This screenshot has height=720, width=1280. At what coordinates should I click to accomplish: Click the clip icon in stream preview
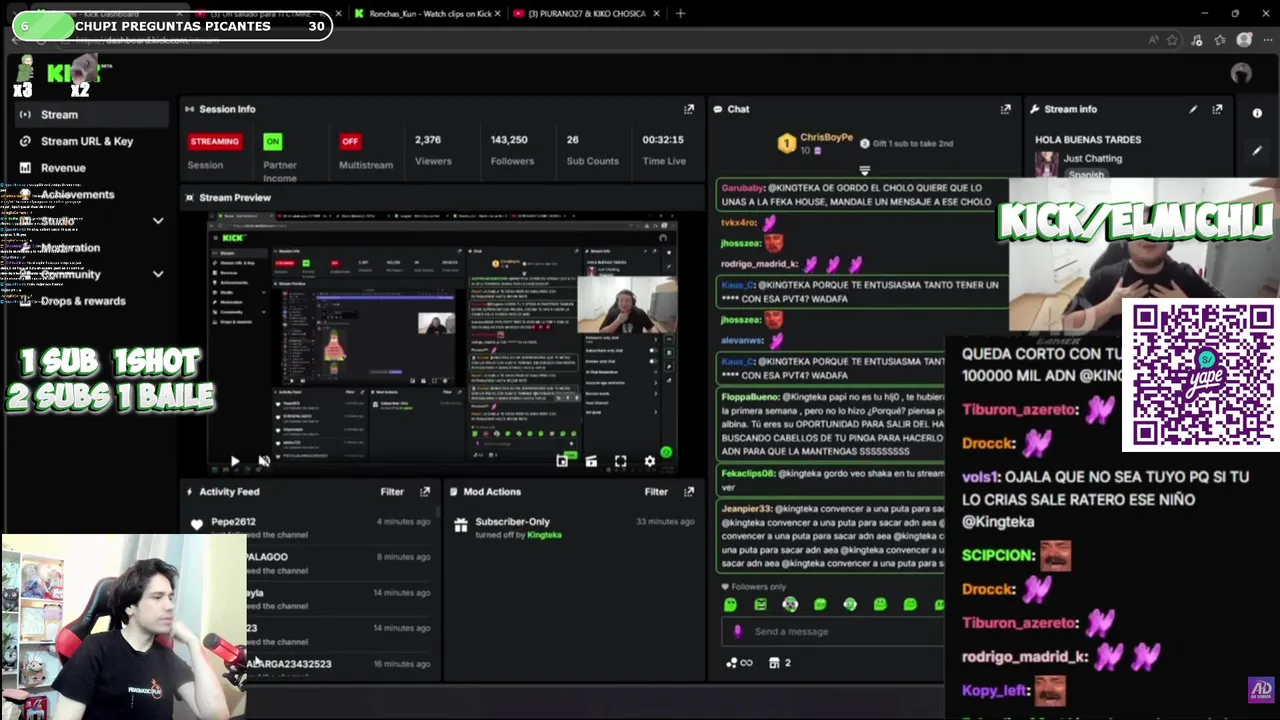591,461
